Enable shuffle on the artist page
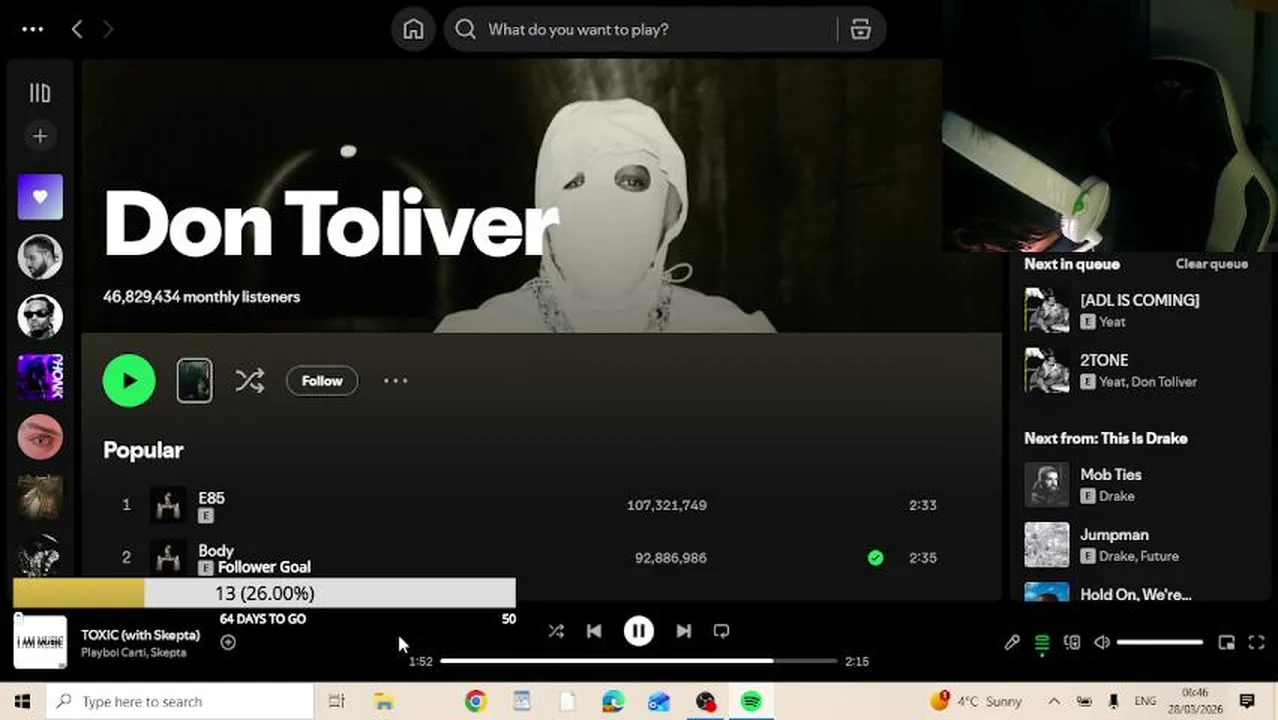The width and height of the screenshot is (1278, 720). [249, 380]
